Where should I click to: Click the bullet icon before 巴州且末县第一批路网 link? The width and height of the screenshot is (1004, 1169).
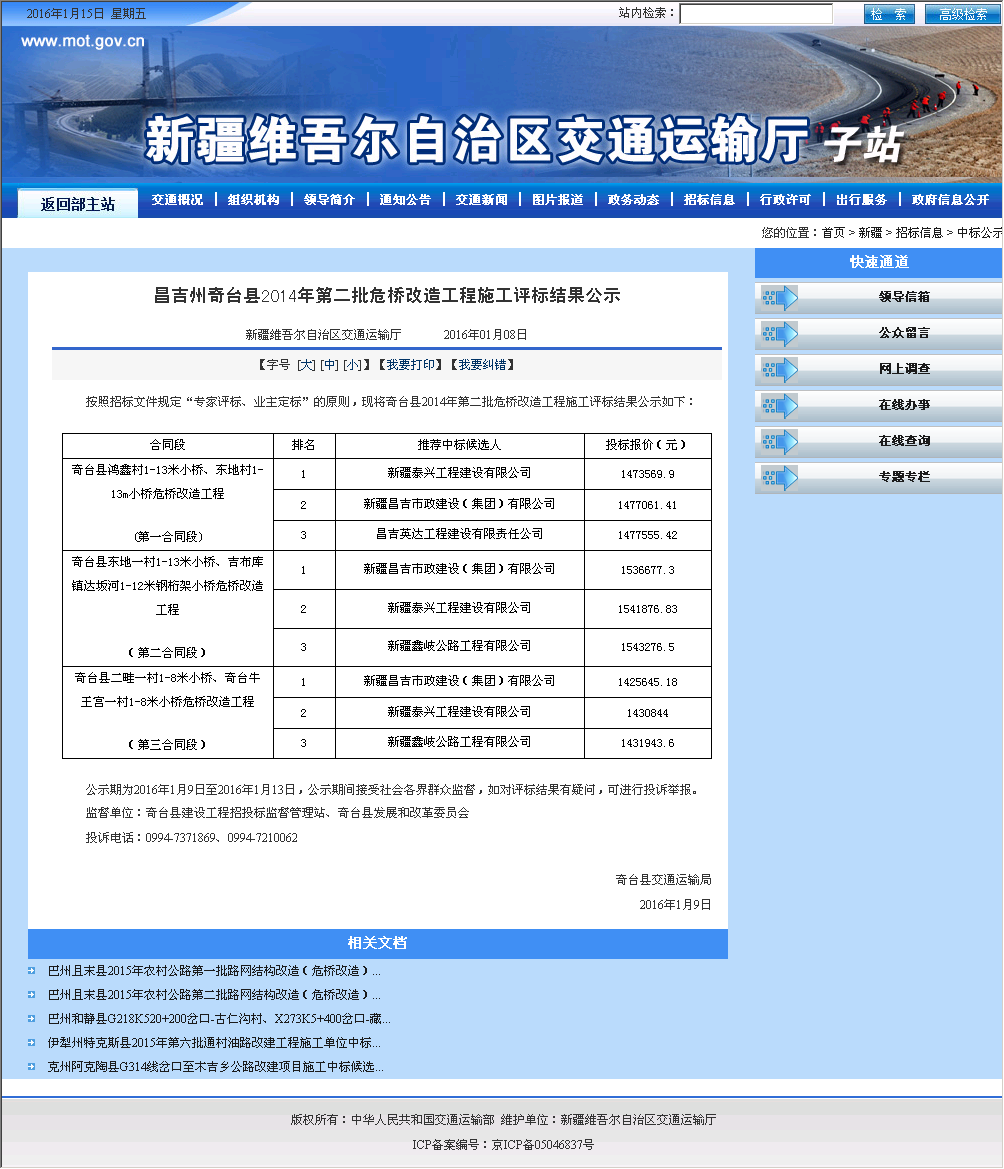coord(31,971)
